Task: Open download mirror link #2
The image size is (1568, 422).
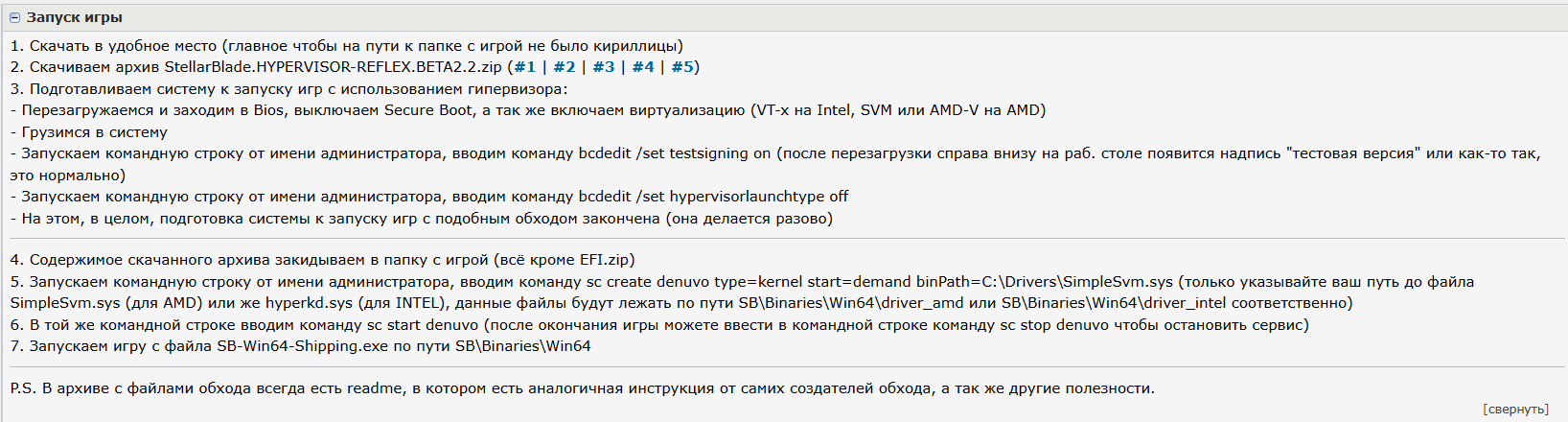Action: 565,67
